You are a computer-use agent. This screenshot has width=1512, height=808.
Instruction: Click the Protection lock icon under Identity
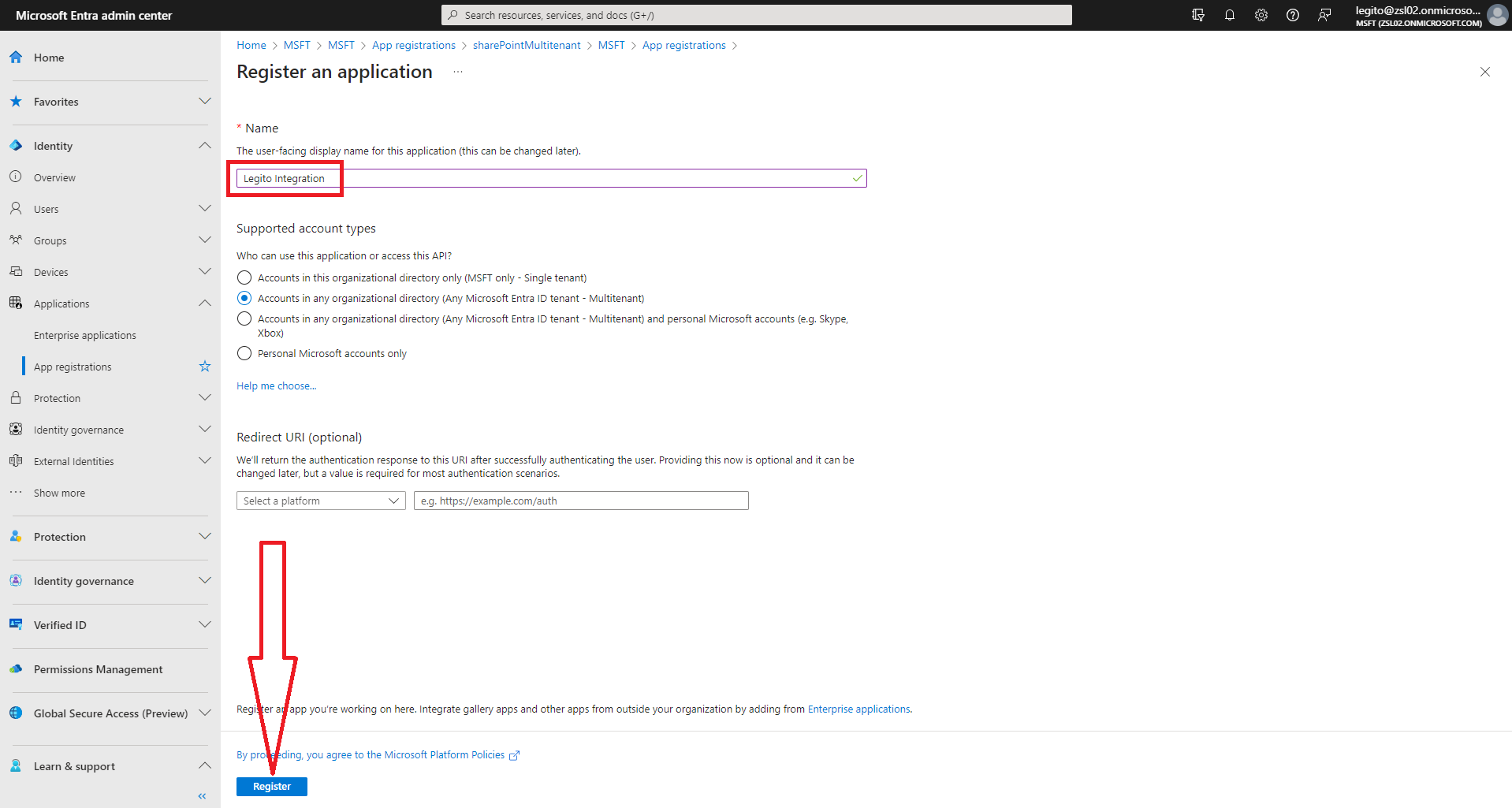point(16,397)
